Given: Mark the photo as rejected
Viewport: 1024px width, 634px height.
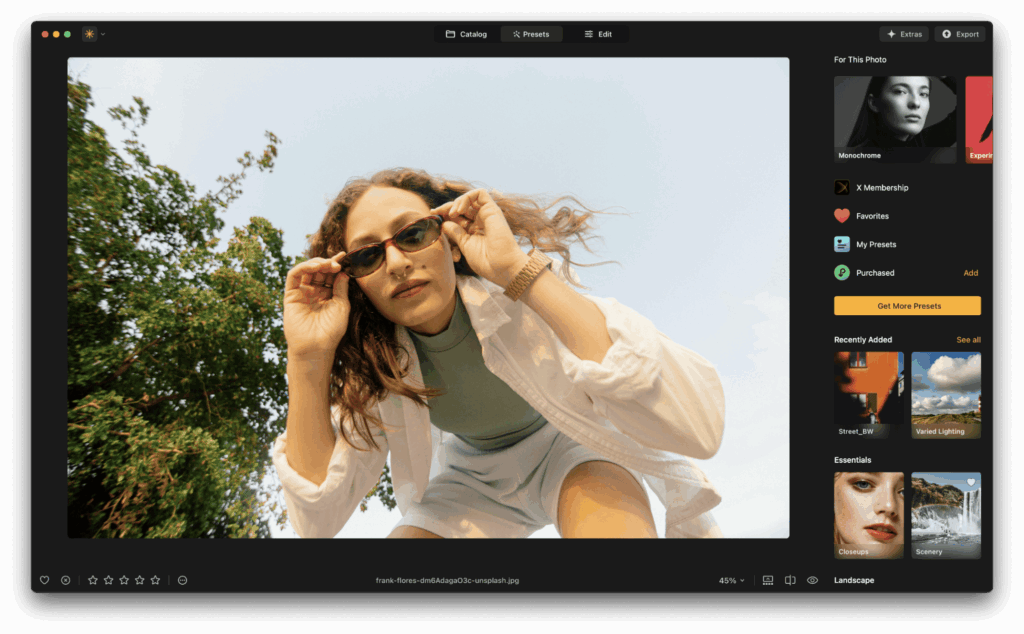Looking at the screenshot, I should click(x=66, y=580).
